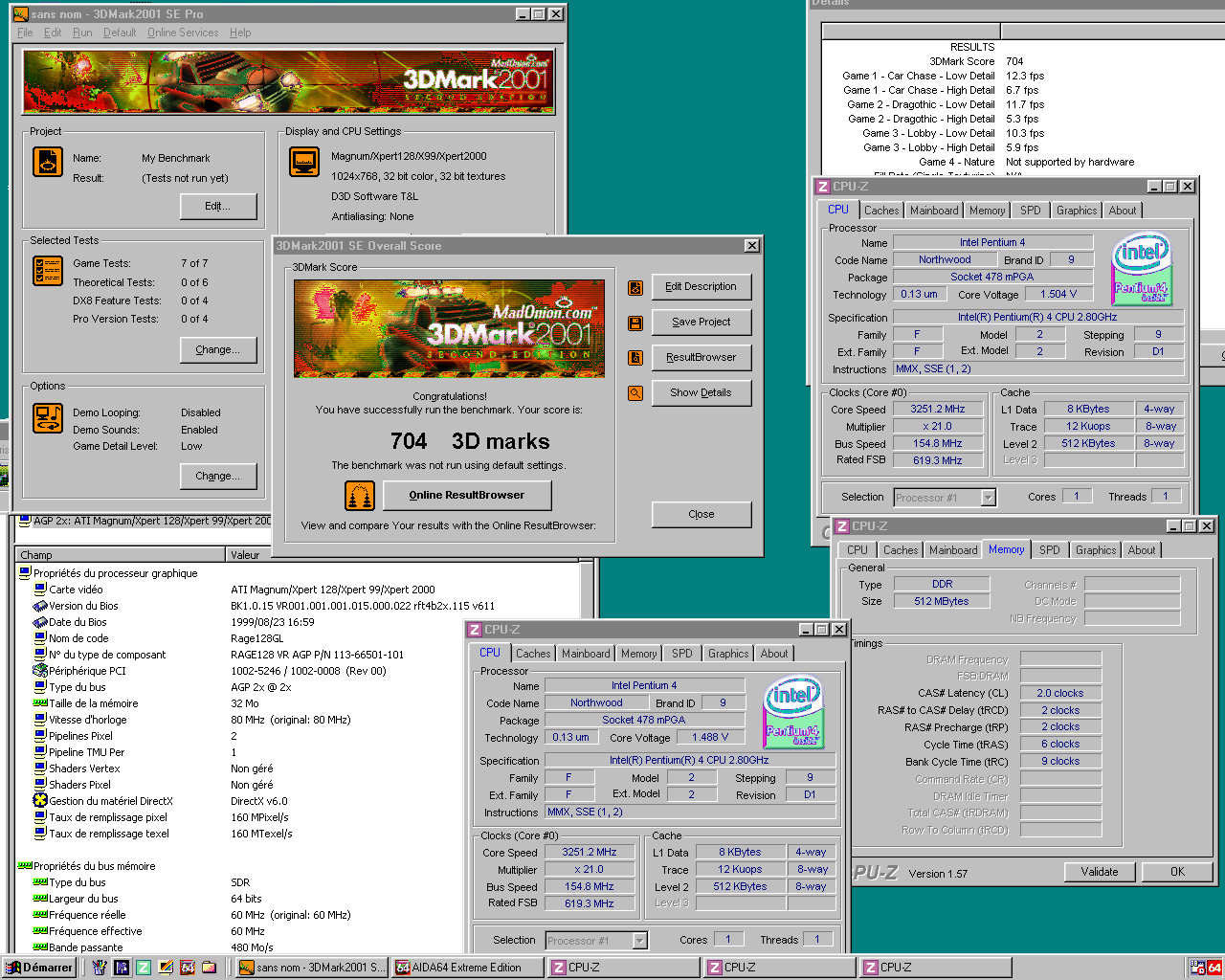This screenshot has width=1225, height=980.
Task: Switch to 3DMark2001 window in taskbar
Action: coord(311,968)
